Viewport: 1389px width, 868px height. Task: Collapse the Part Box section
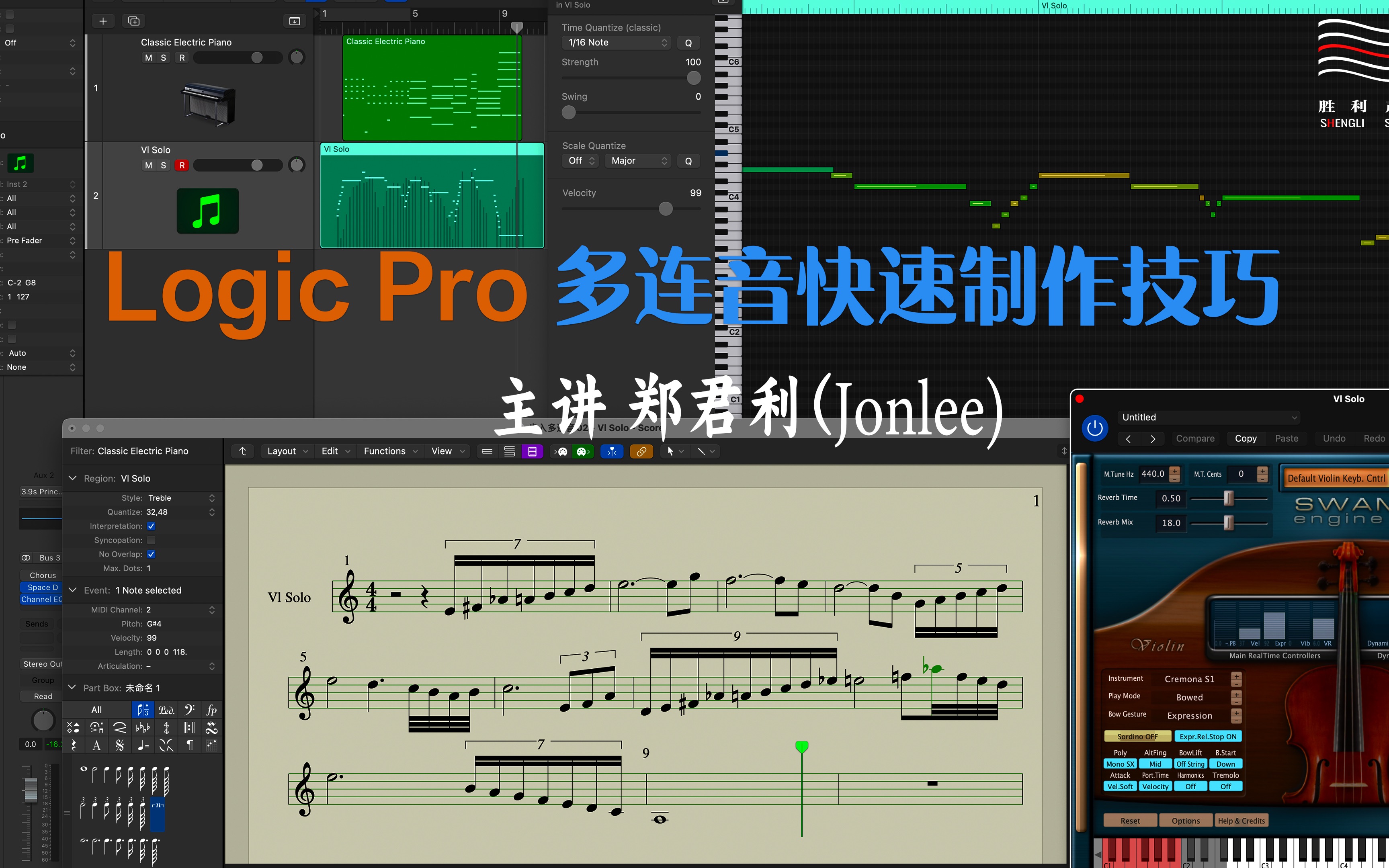(72, 687)
